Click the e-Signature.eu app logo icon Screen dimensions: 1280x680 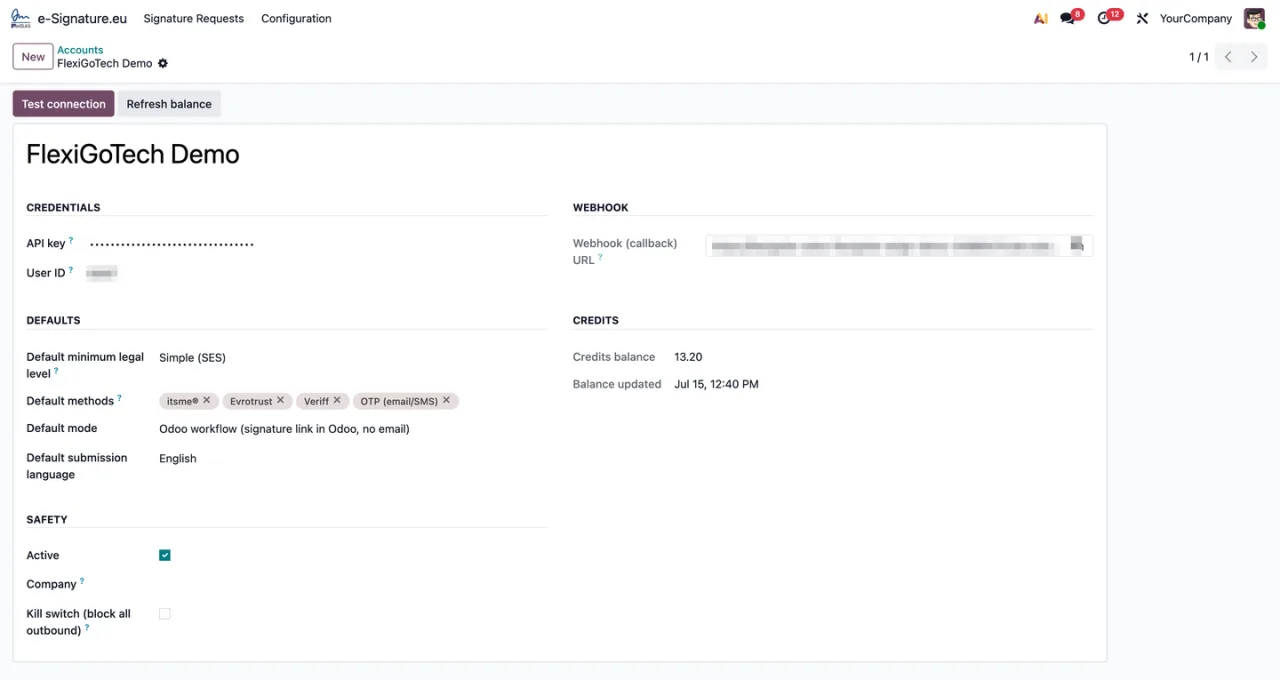click(x=20, y=18)
